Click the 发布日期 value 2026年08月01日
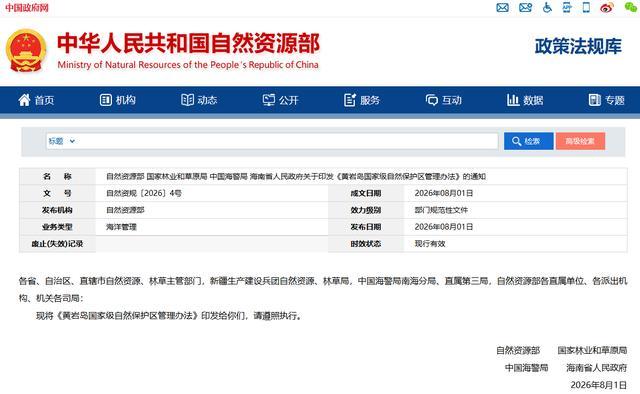640x394 pixels. pos(444,227)
